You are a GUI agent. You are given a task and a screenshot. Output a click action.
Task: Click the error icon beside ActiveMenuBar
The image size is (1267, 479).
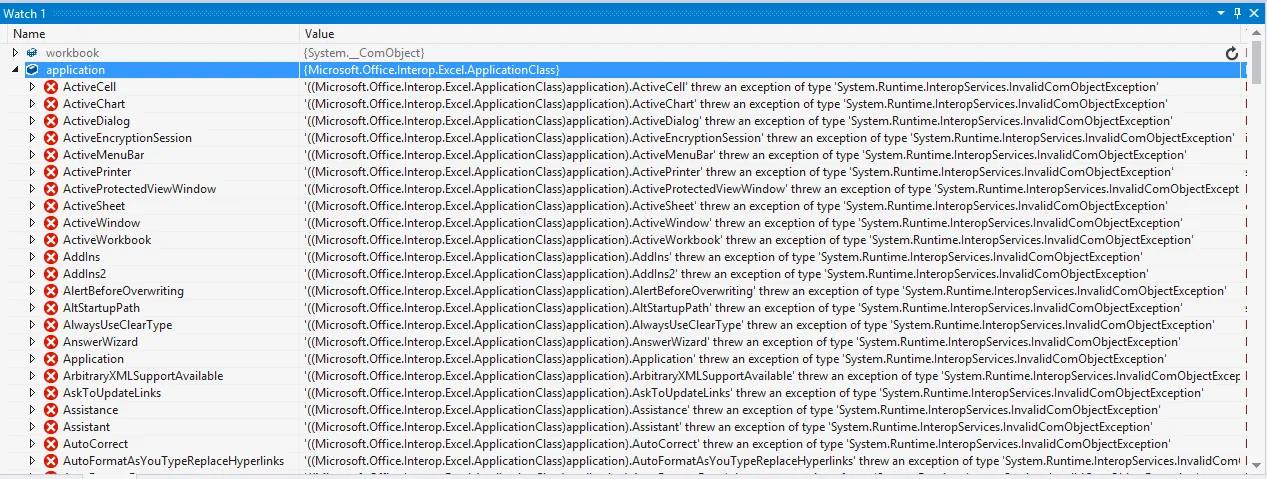tap(51, 155)
